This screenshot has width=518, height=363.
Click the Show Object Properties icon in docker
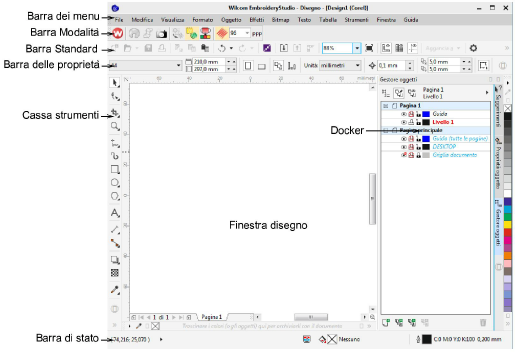pos(386,93)
